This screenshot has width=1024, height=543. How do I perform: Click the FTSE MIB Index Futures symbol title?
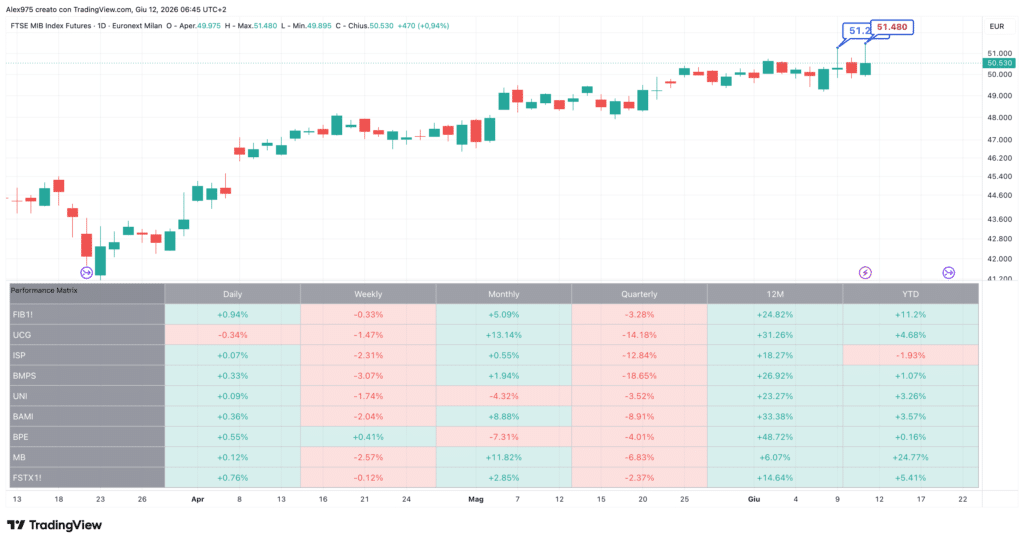click(51, 26)
